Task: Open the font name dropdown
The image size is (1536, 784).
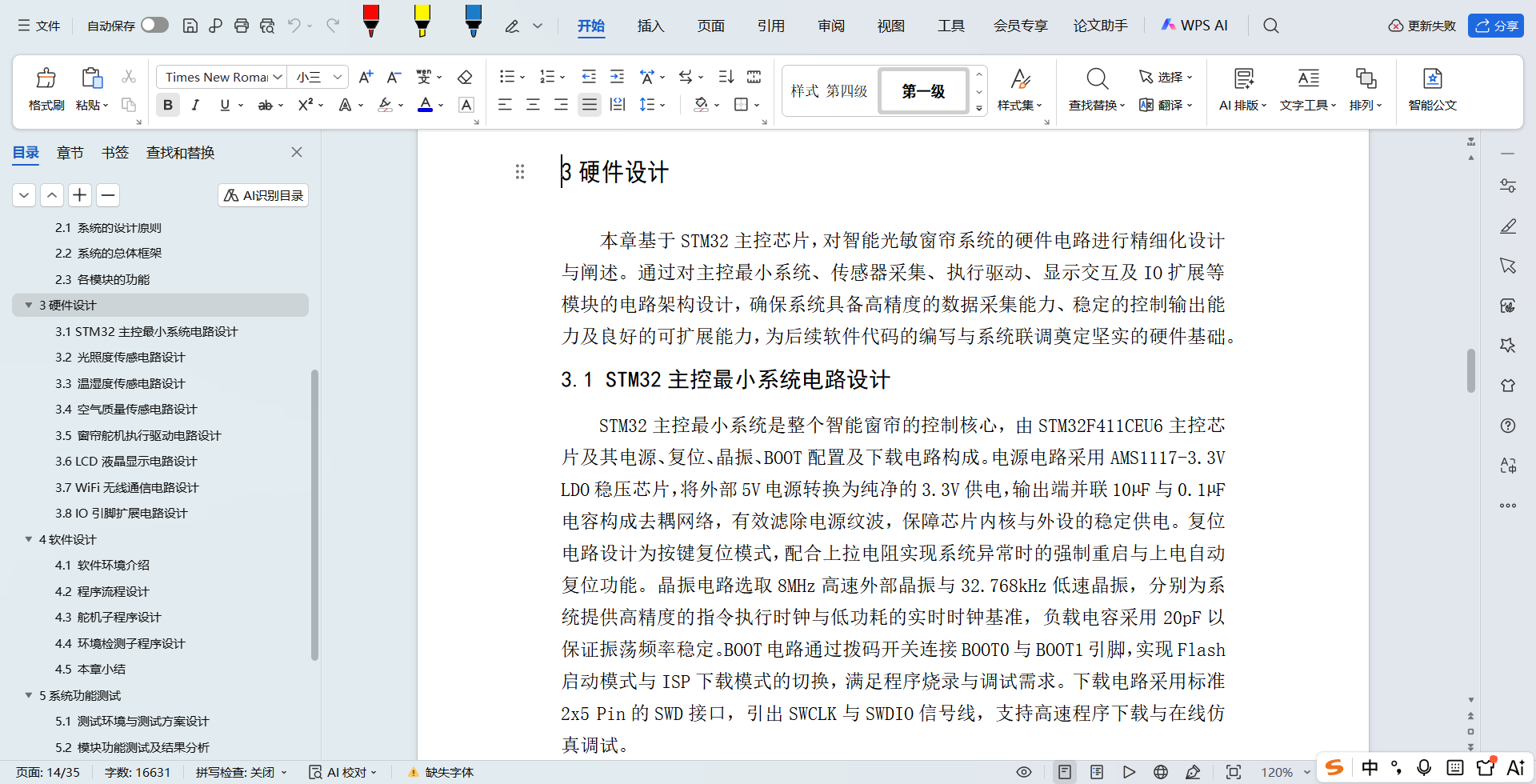Action: pos(278,77)
